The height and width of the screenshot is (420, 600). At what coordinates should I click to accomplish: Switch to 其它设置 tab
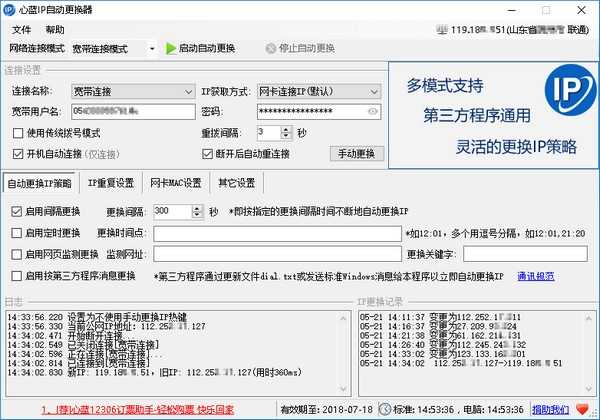236,183
